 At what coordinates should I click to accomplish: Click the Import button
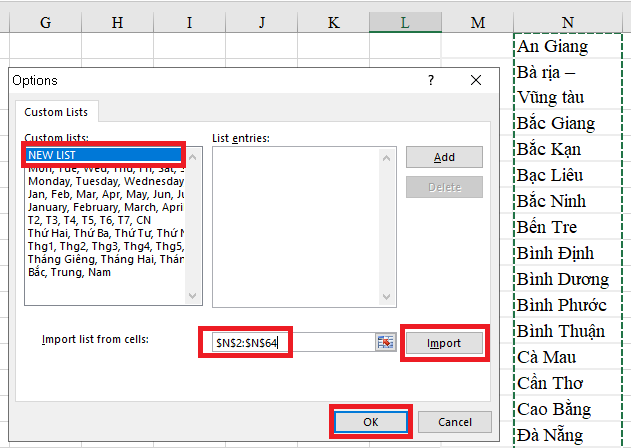click(444, 343)
